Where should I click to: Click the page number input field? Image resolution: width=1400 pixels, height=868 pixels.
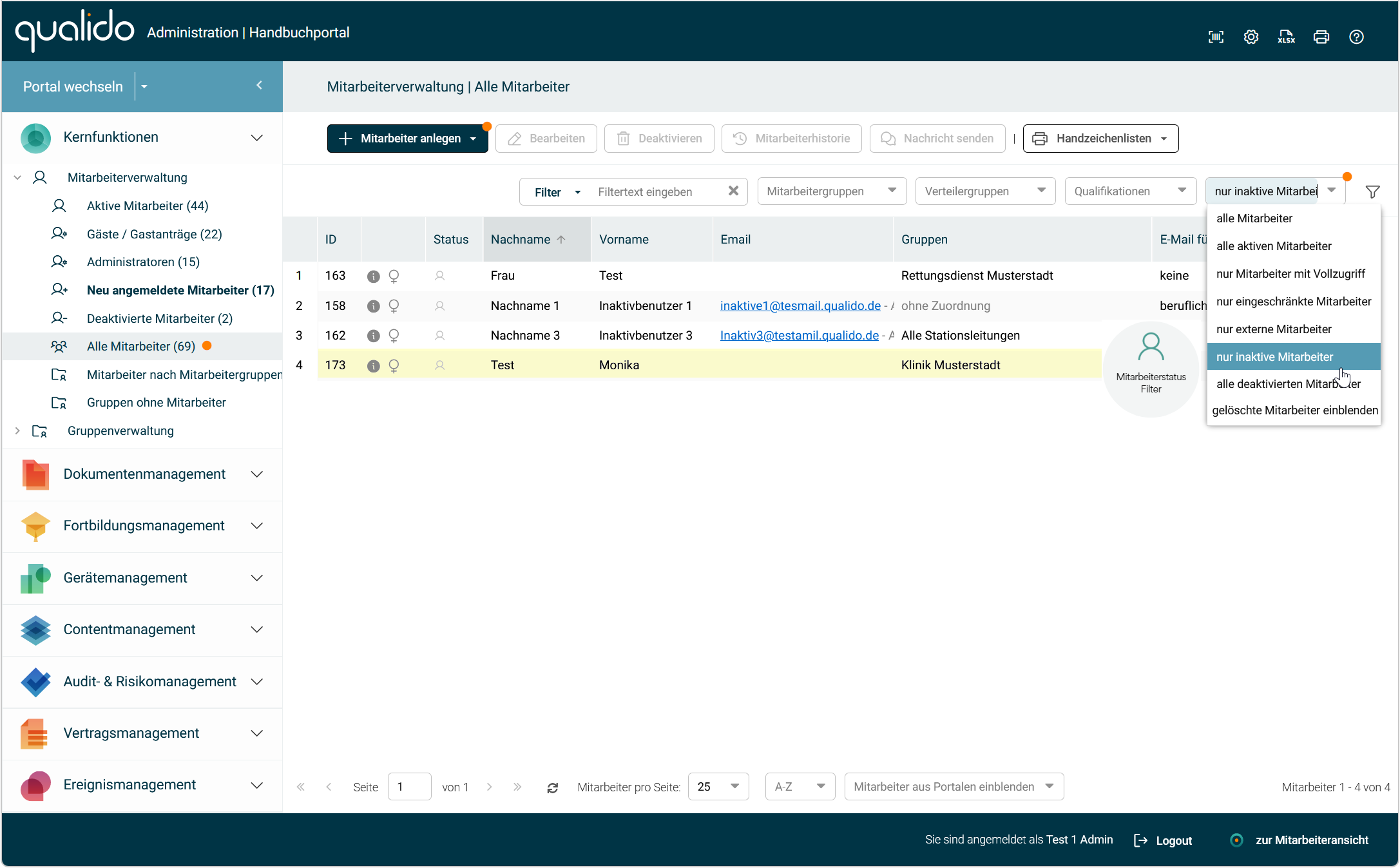tap(408, 786)
